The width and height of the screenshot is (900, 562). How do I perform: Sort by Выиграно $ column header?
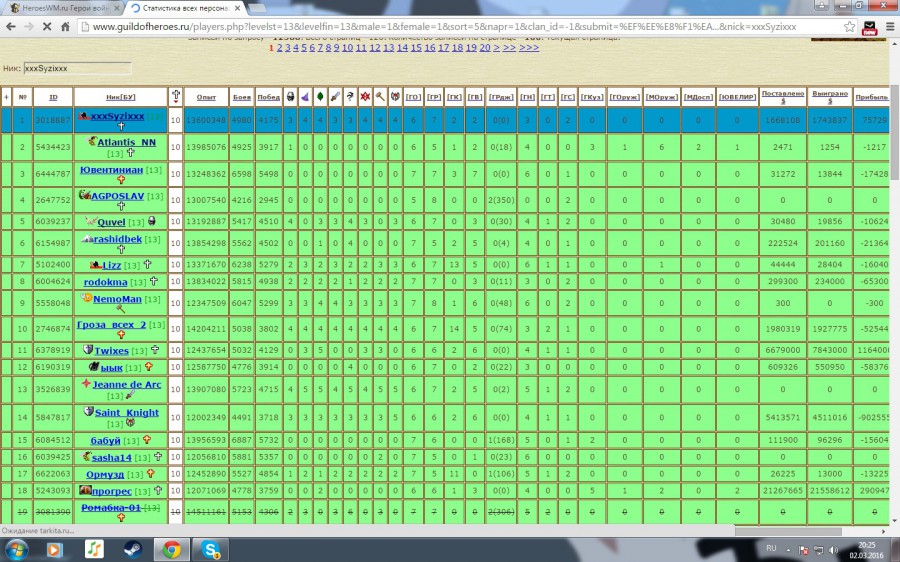pos(829,97)
